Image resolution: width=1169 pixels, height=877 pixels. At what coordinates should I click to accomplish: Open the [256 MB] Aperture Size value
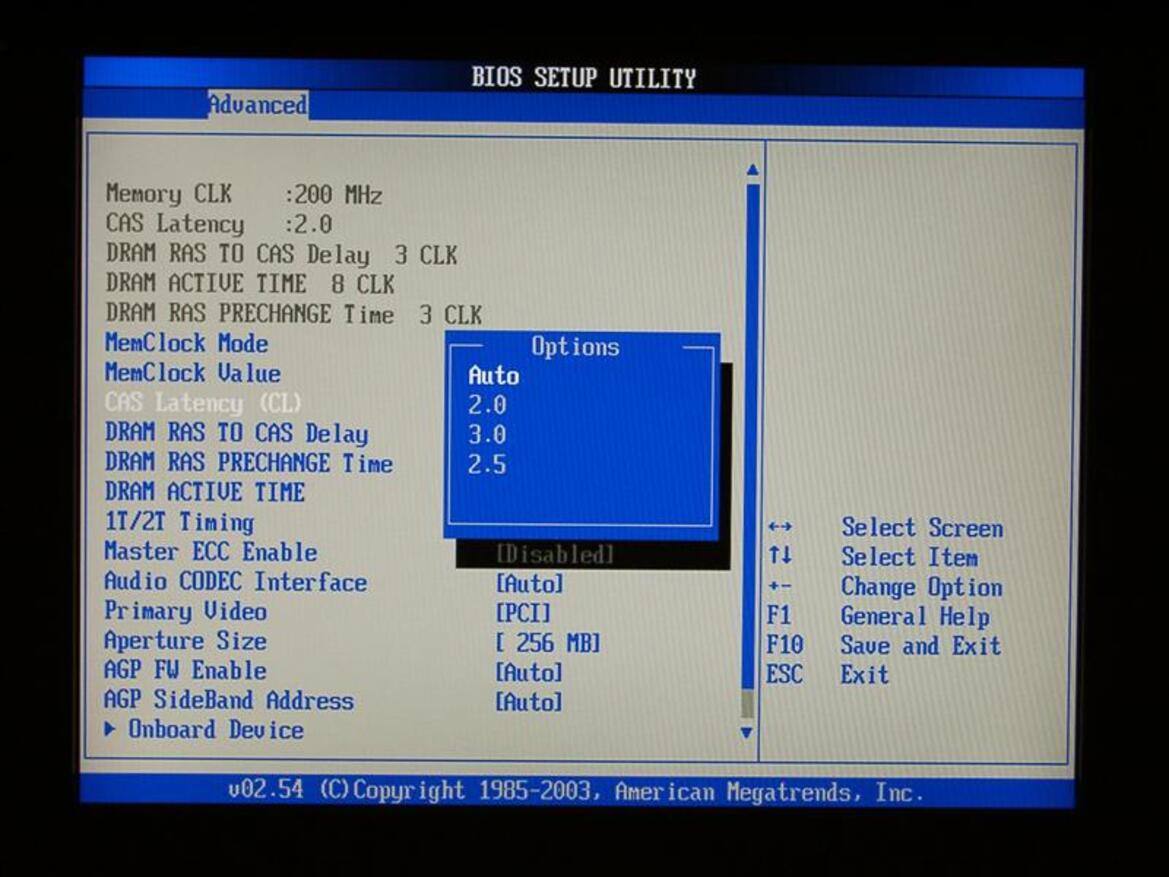click(548, 643)
